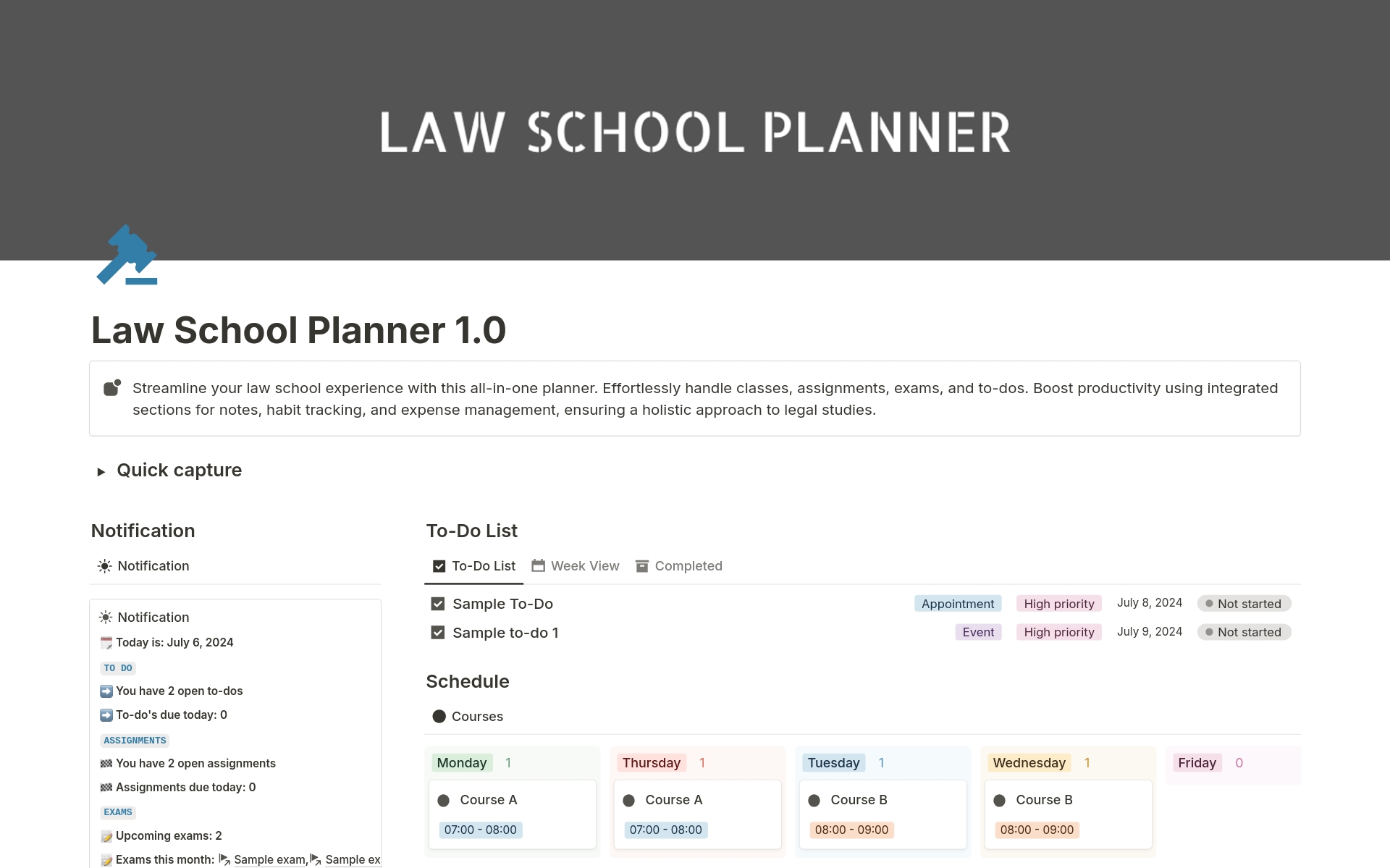The height and width of the screenshot is (868, 1390).
Task: Open the Event tag on Sample to-do 1
Action: [x=978, y=632]
